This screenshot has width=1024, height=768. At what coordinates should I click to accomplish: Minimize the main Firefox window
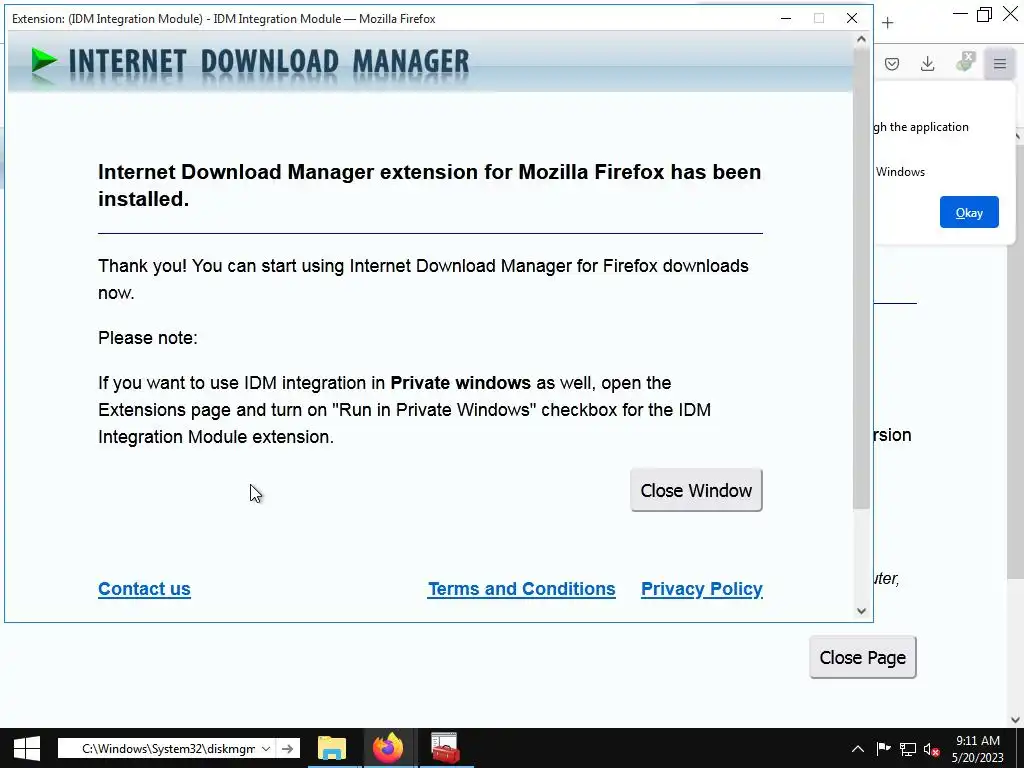959,14
